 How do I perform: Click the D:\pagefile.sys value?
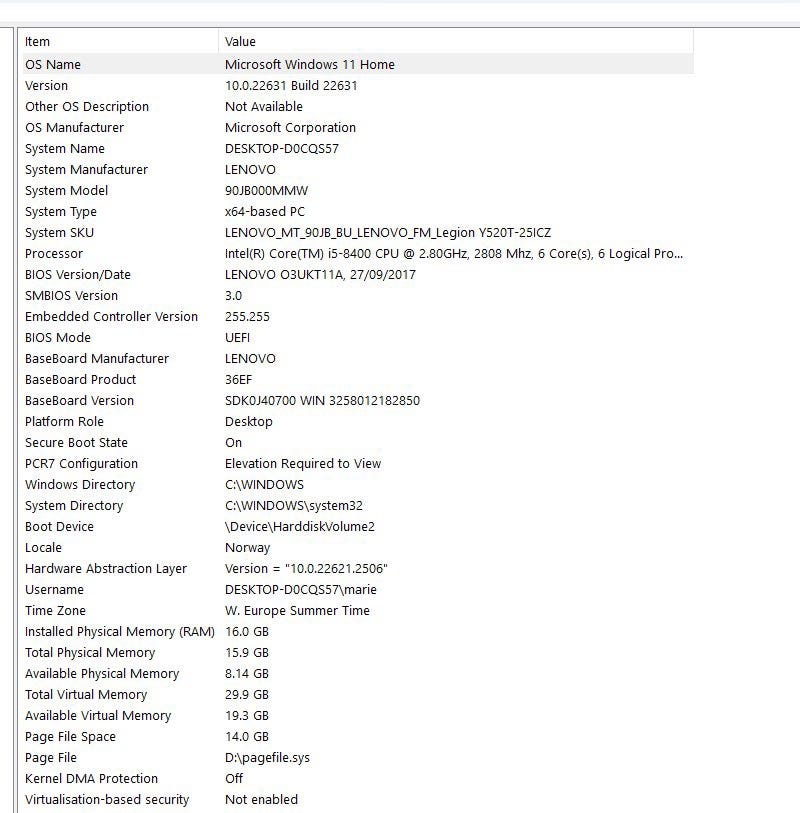click(x=267, y=758)
